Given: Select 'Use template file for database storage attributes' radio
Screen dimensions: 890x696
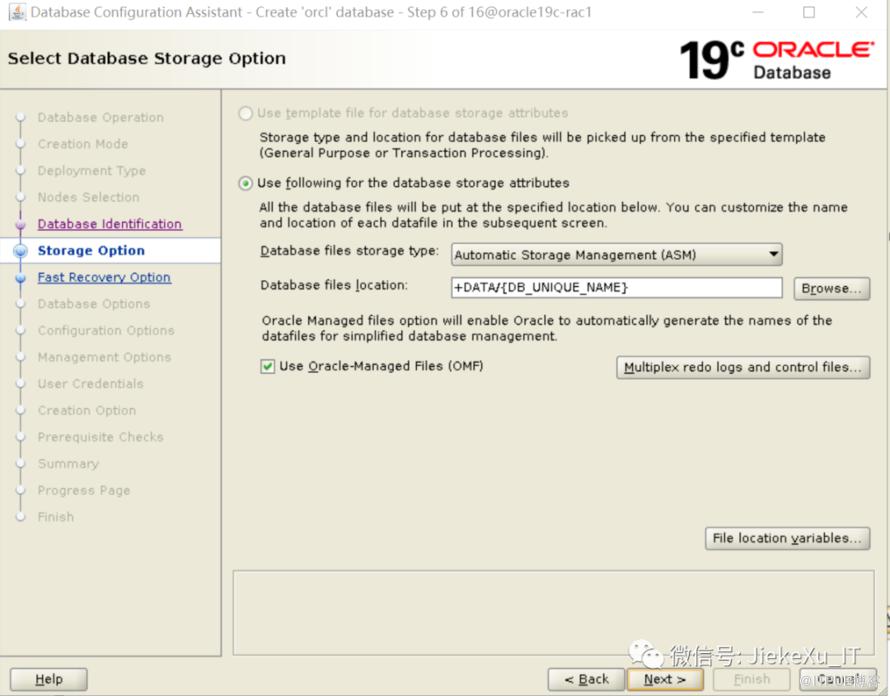Looking at the screenshot, I should coord(245,114).
